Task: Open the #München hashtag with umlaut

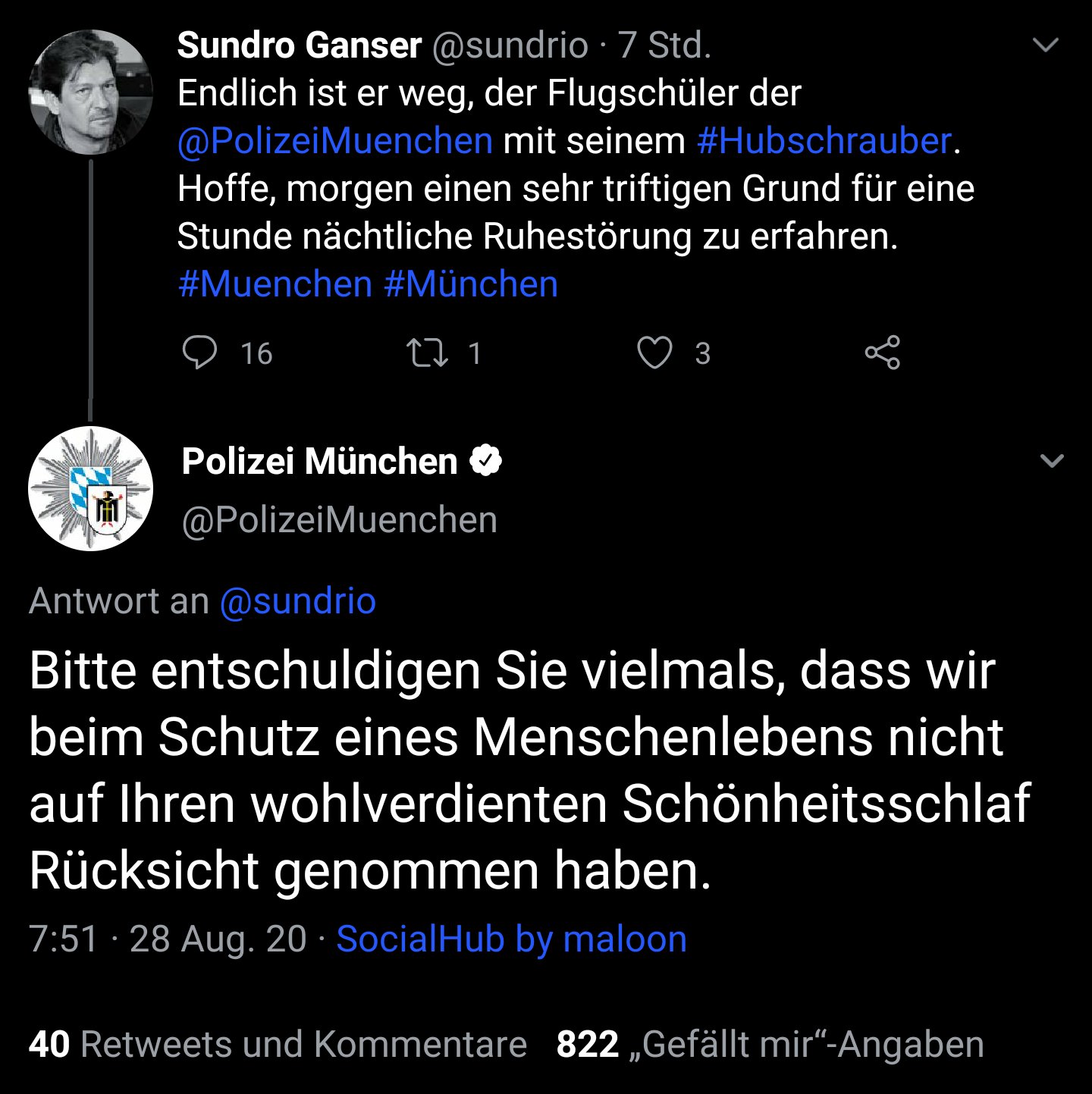Action: pyautogui.click(x=471, y=284)
